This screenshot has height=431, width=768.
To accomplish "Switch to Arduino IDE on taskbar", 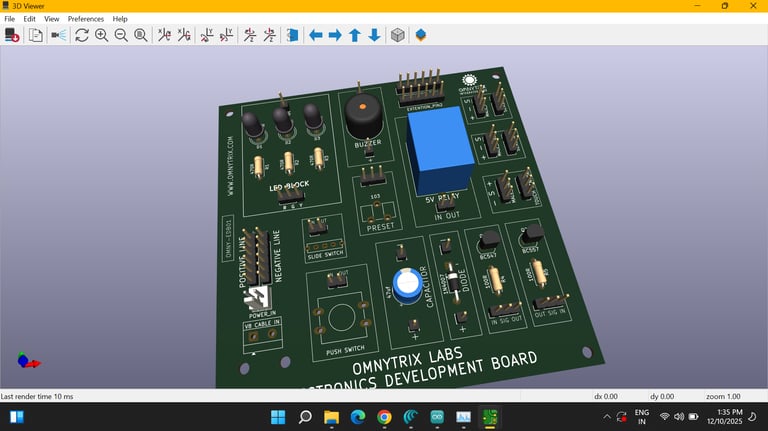I will click(437, 417).
